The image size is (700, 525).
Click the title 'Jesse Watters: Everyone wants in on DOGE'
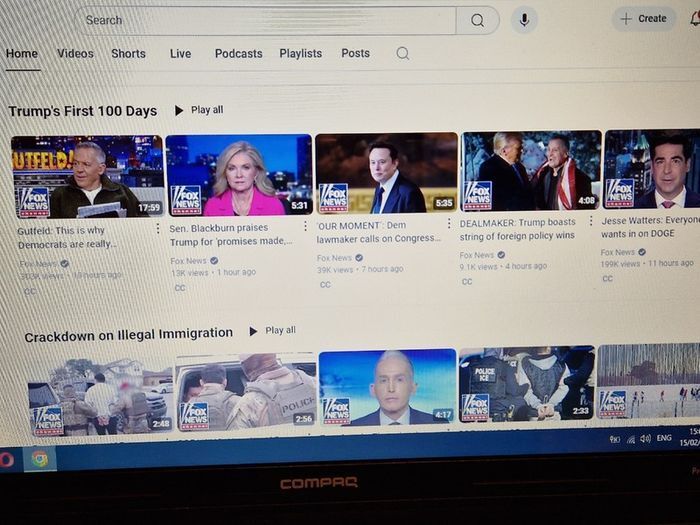pos(650,227)
